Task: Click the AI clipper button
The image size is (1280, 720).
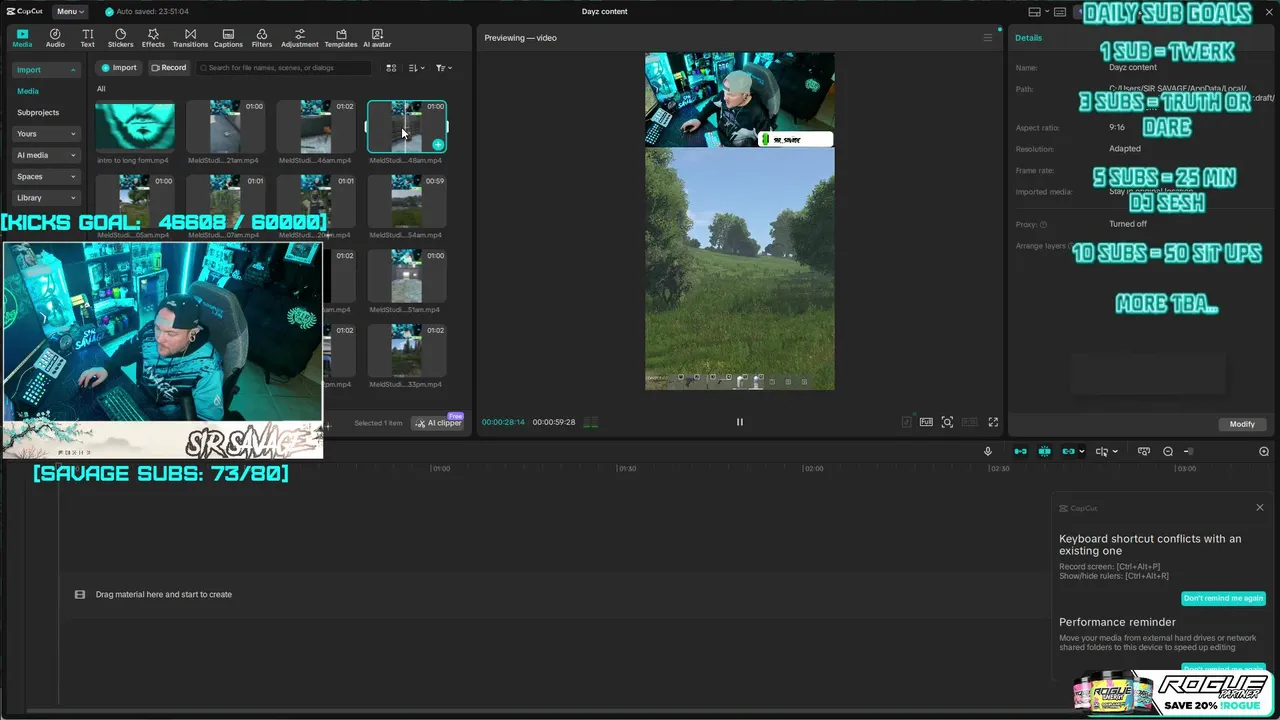Action: 438,423
